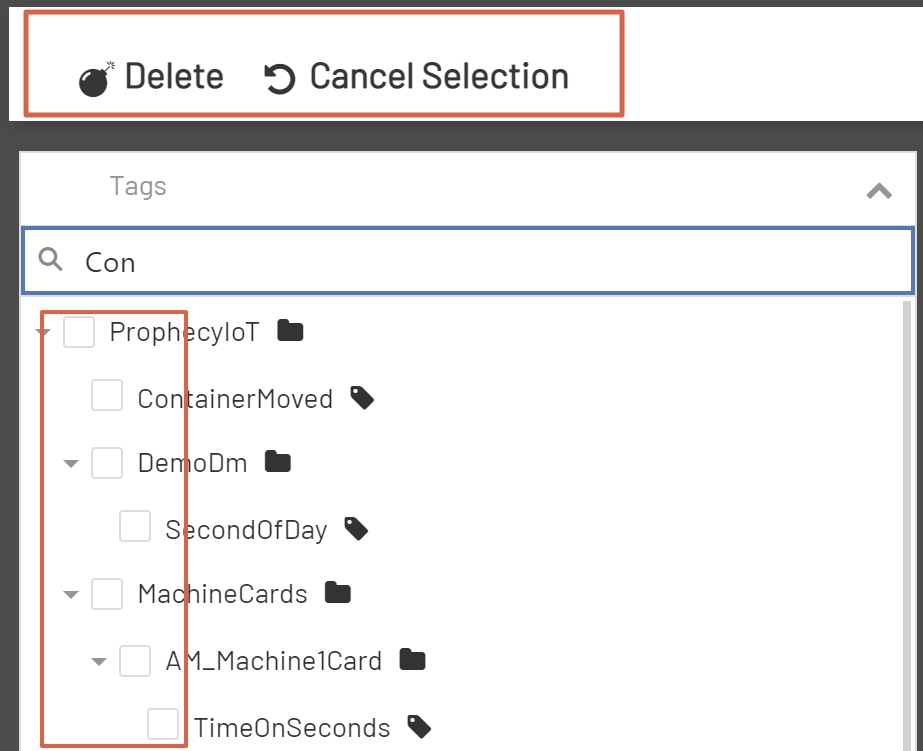Select the SecondOfDay checkbox
The image size is (923, 751).
pyautogui.click(x=134, y=525)
